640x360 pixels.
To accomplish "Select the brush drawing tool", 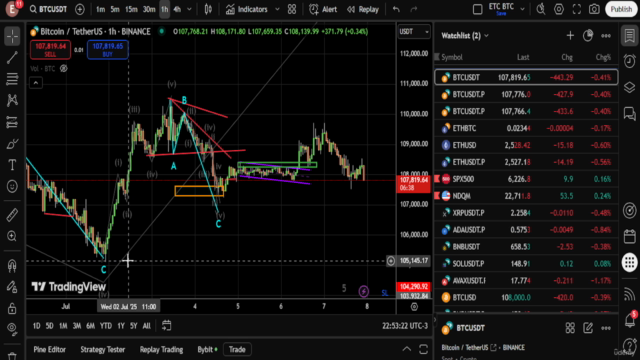I will tap(12, 144).
